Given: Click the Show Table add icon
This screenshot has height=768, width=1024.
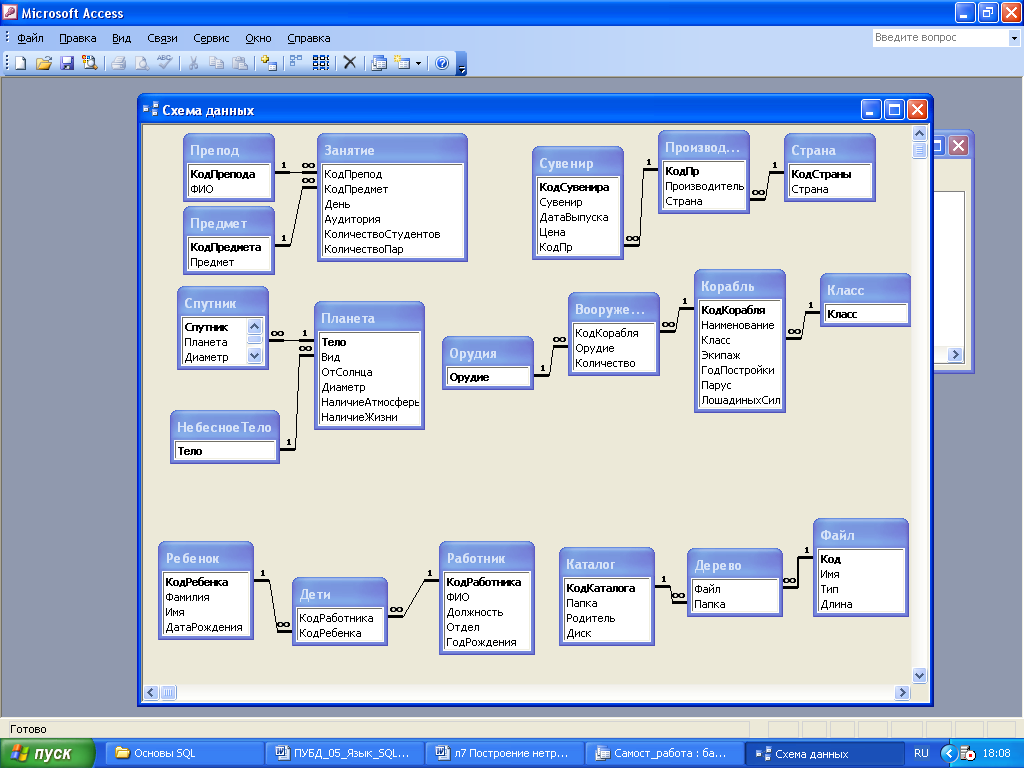Looking at the screenshot, I should click(x=268, y=63).
